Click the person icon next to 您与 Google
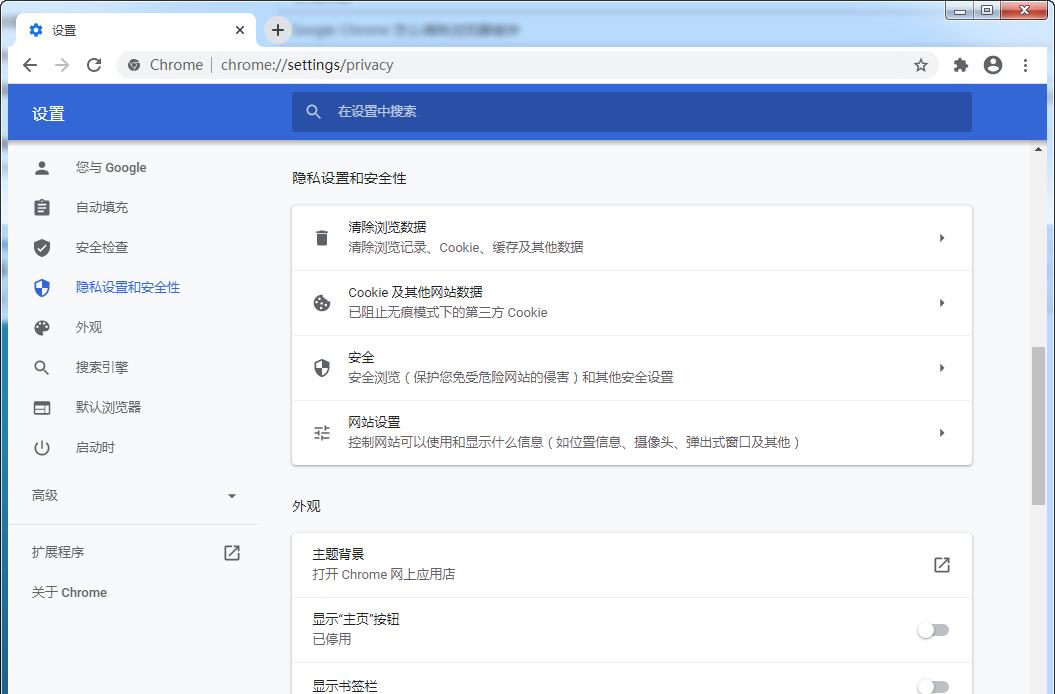 [42, 168]
